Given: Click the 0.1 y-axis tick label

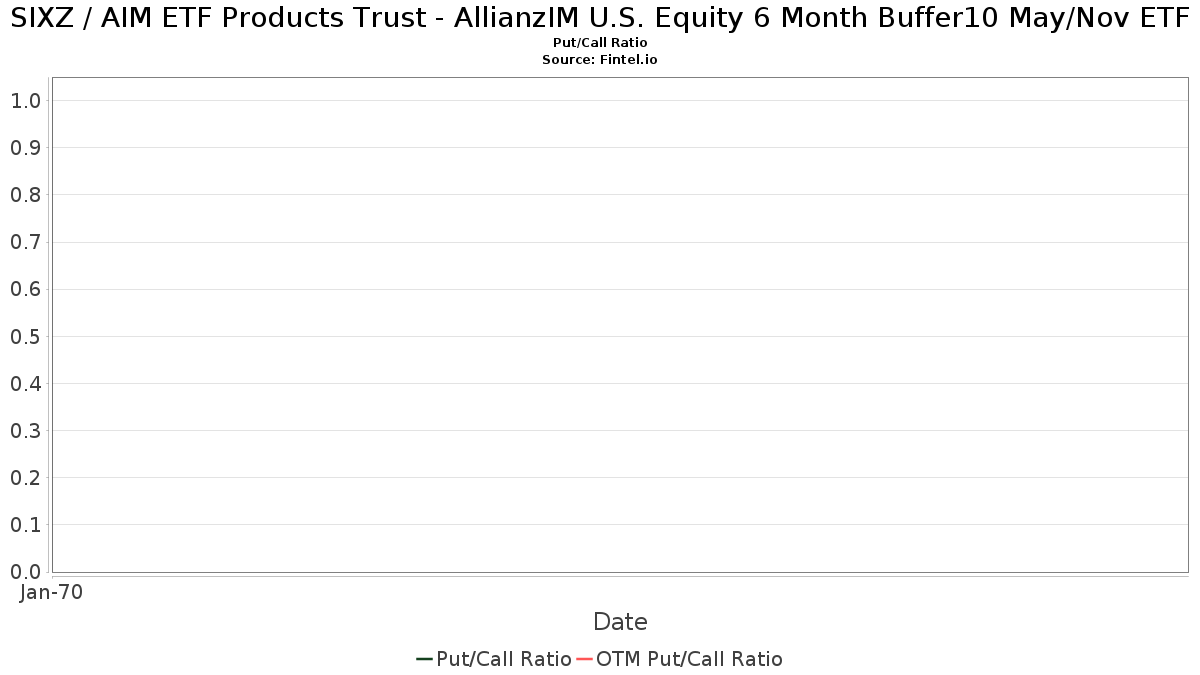Looking at the screenshot, I should tap(25, 525).
